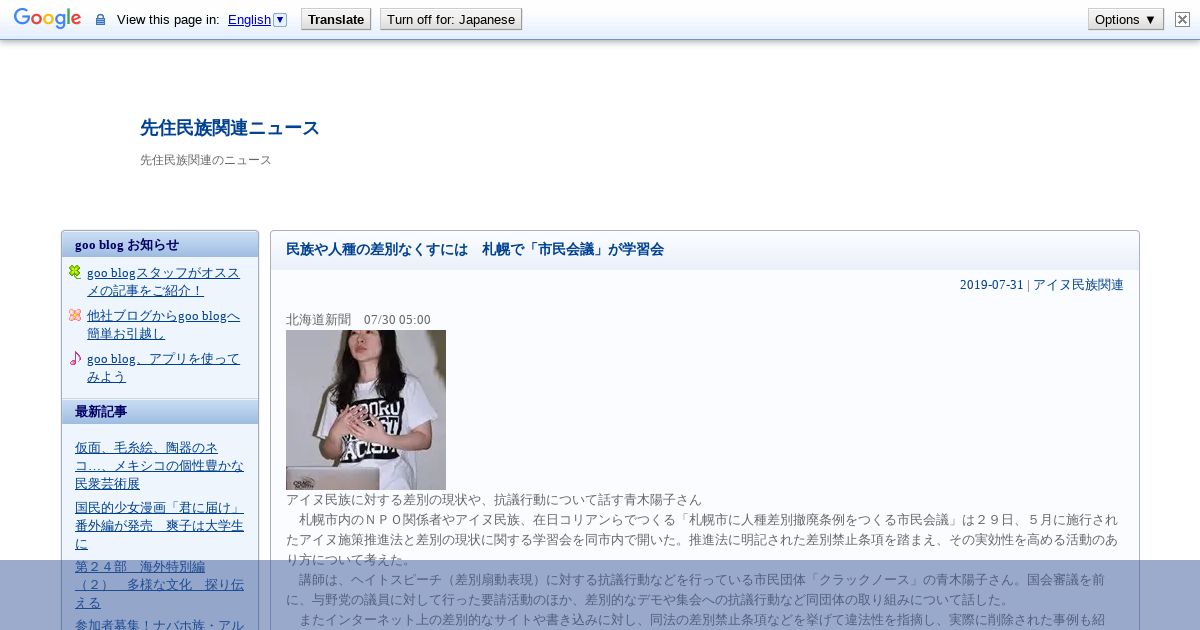The width and height of the screenshot is (1200, 630).
Task: Click the pink music note icon
Action: [x=75, y=358]
